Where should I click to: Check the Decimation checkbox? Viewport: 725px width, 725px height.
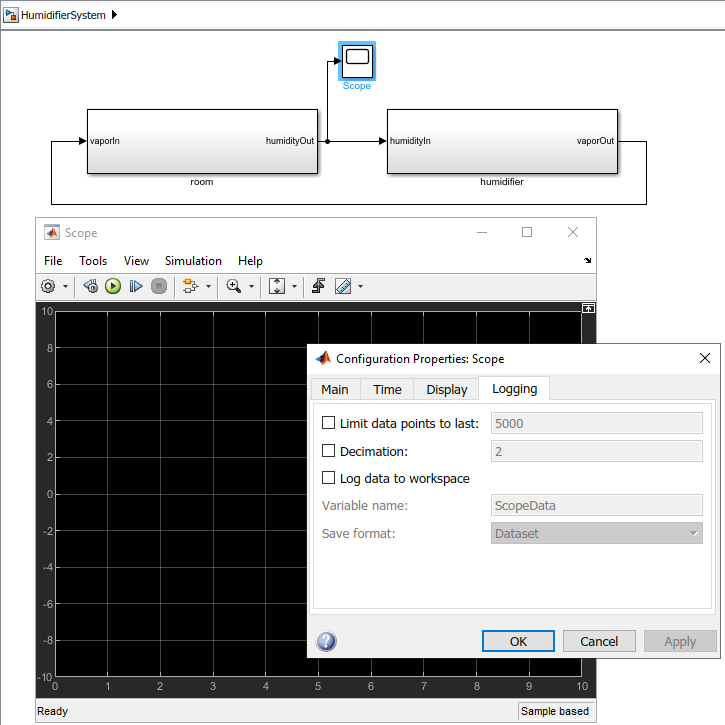(x=329, y=451)
